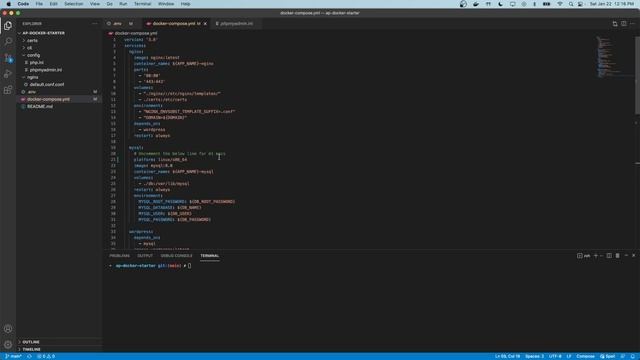Create a new terminal with plus icon
The height and width of the screenshot is (360, 640).
point(596,256)
